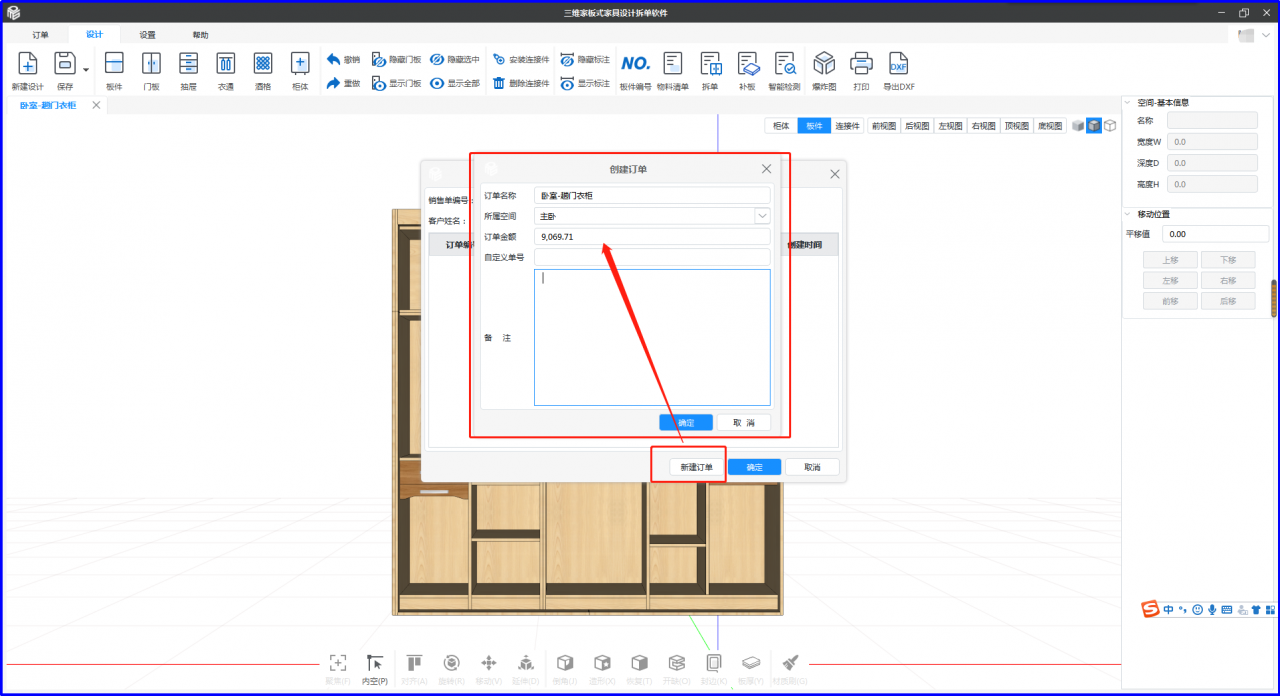This screenshot has height=696, width=1280.
Task: Click 顶视图 top view button
Action: coord(1017,126)
